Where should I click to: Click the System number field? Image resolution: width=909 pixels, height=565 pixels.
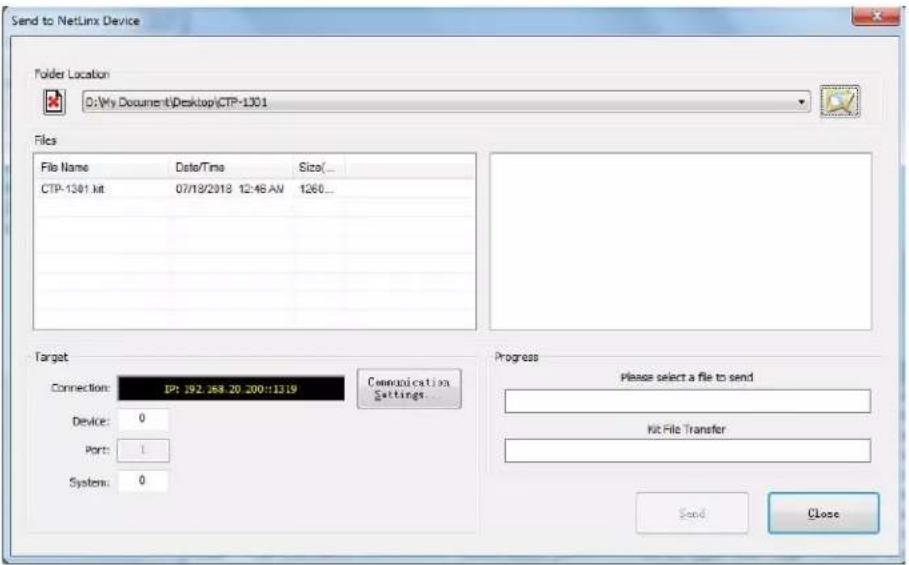[x=143, y=481]
